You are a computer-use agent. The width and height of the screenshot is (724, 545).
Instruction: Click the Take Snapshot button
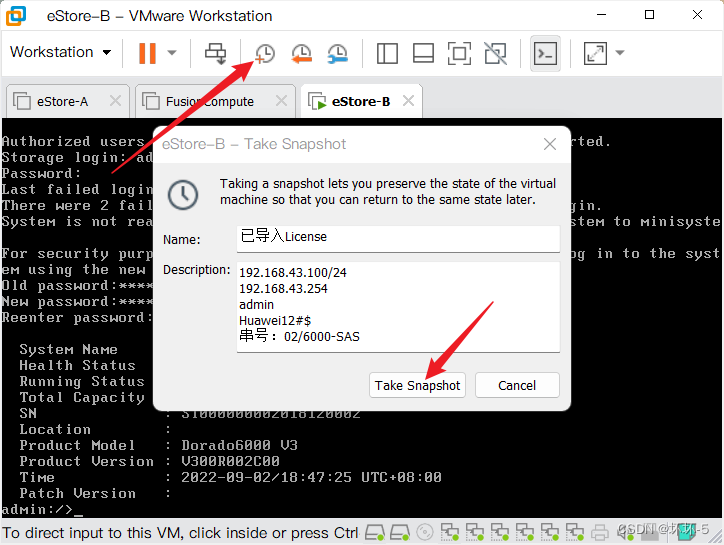tap(417, 385)
